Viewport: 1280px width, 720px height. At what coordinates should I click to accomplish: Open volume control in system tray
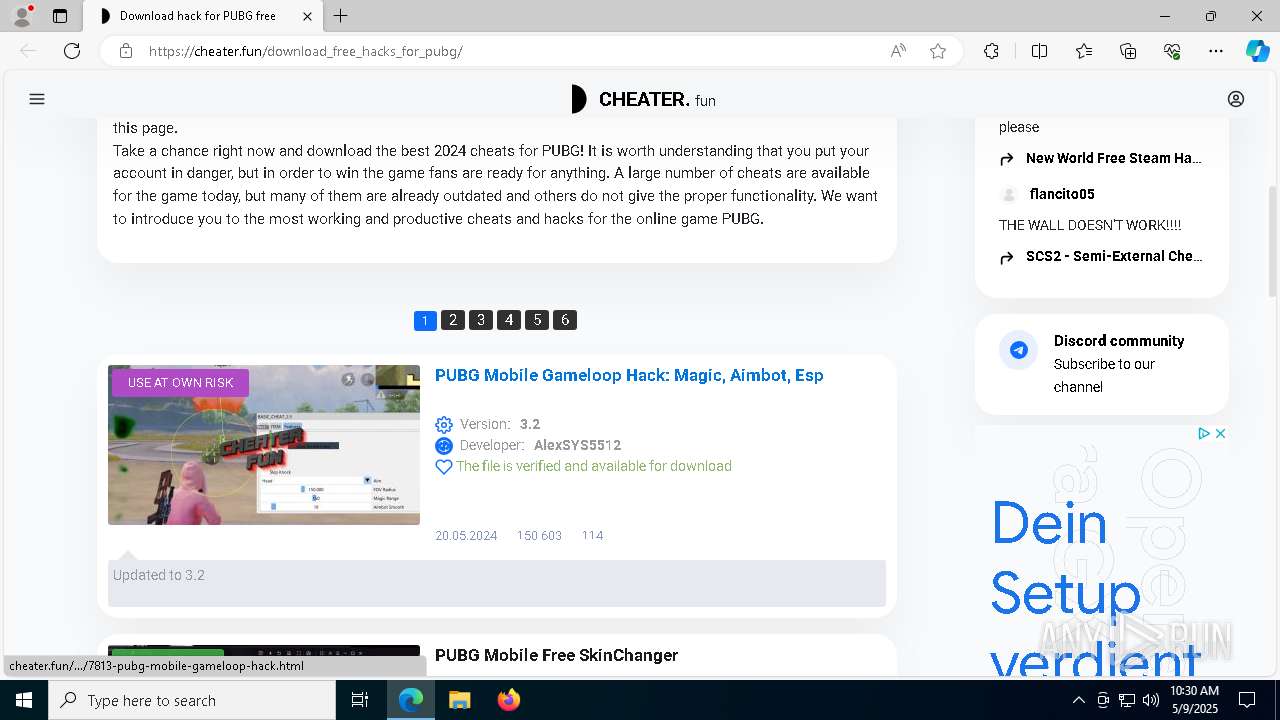pyautogui.click(x=1150, y=700)
